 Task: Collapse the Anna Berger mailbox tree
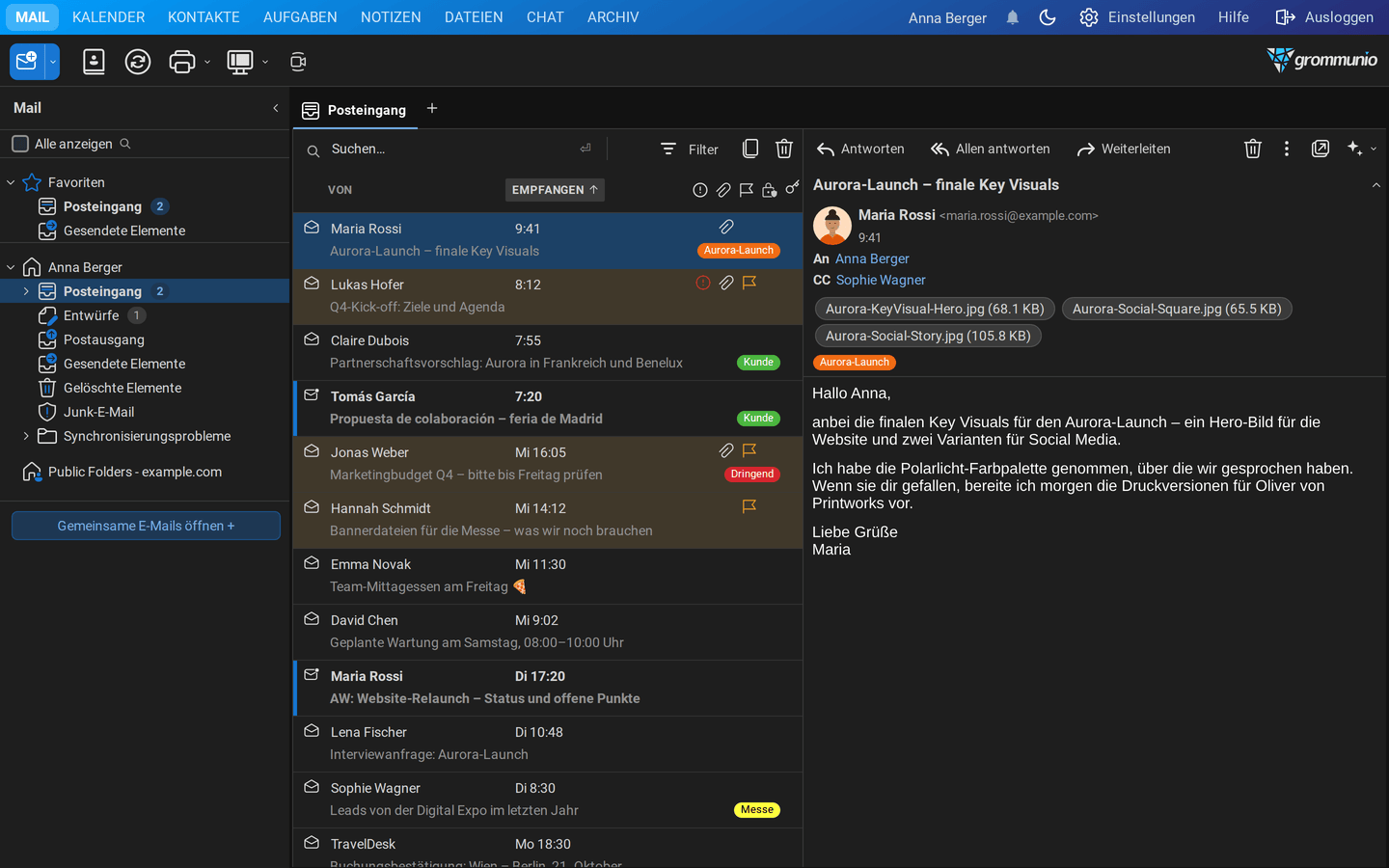point(11,267)
